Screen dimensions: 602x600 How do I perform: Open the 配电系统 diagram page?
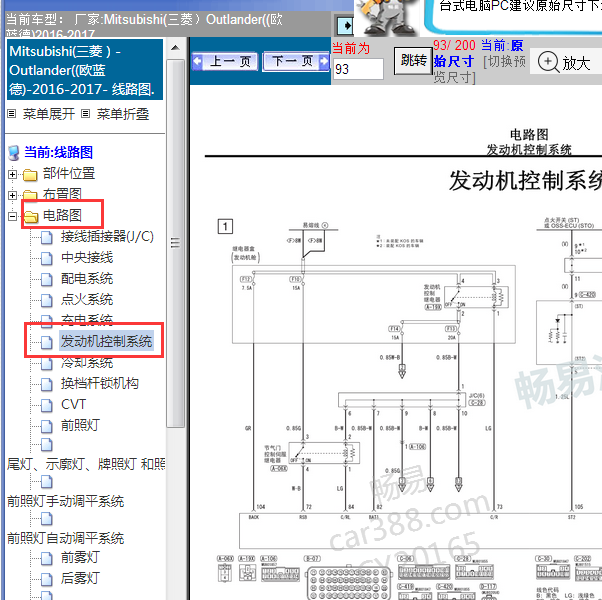(87, 279)
